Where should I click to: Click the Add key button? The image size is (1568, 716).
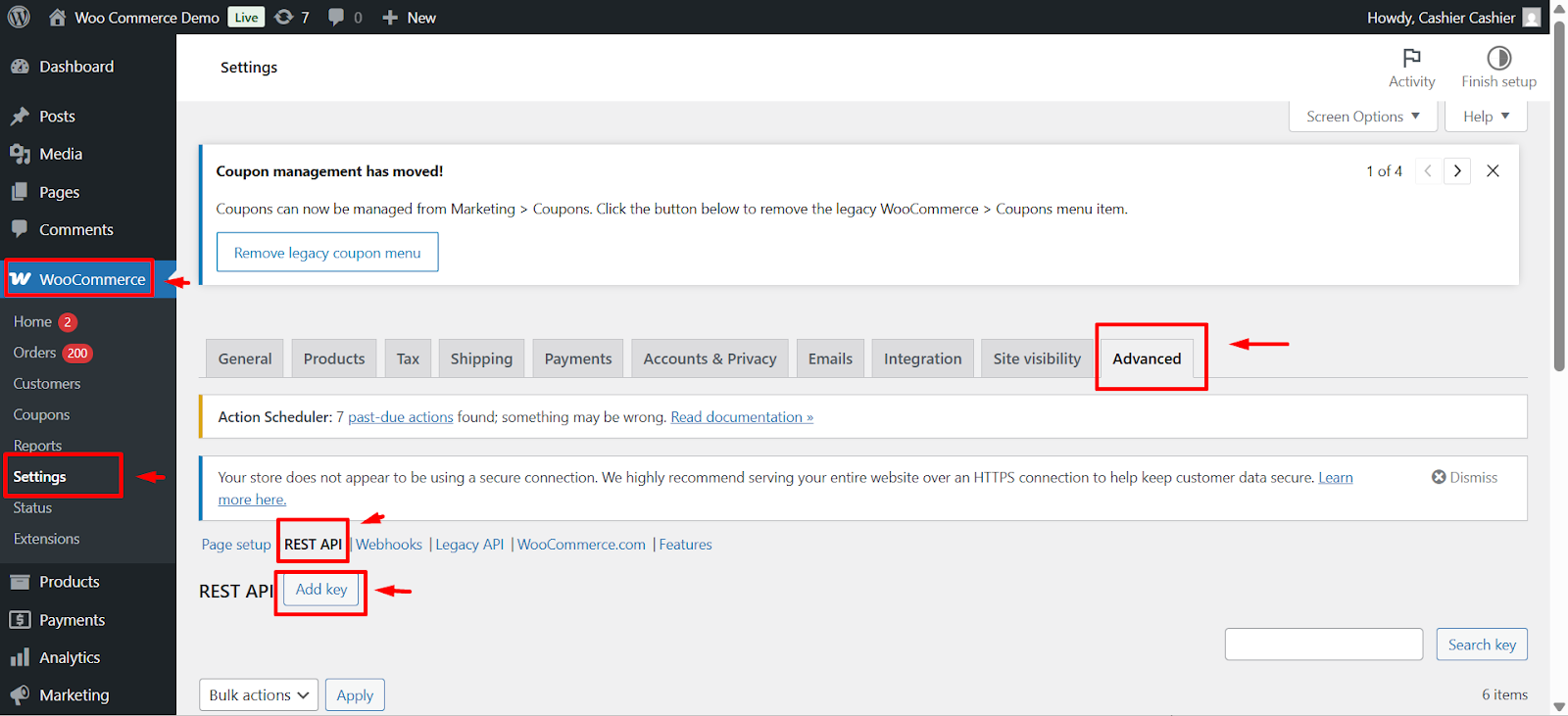click(321, 589)
